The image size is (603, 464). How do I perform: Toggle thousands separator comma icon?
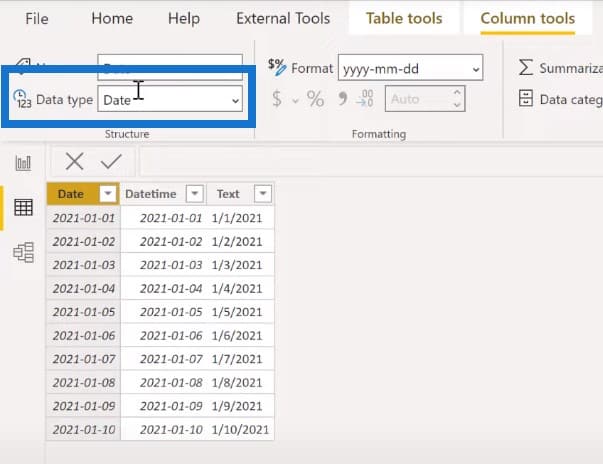pos(342,99)
